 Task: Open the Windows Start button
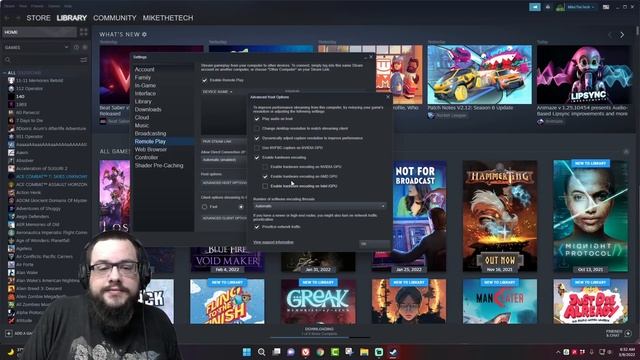tap(247, 352)
